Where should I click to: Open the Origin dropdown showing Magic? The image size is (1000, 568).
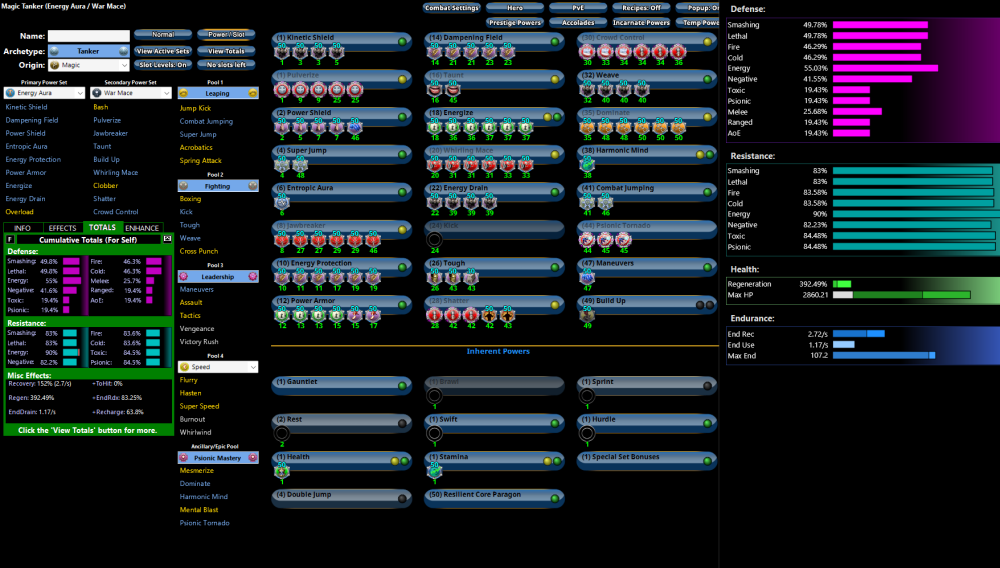click(89, 65)
